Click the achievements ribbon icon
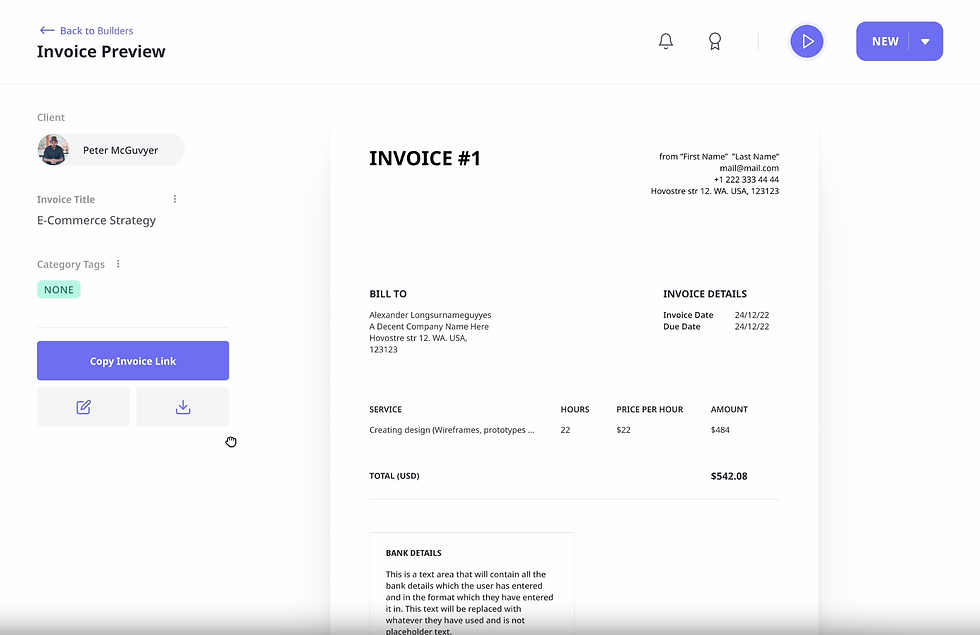Viewport: 980px width, 635px height. coord(715,41)
